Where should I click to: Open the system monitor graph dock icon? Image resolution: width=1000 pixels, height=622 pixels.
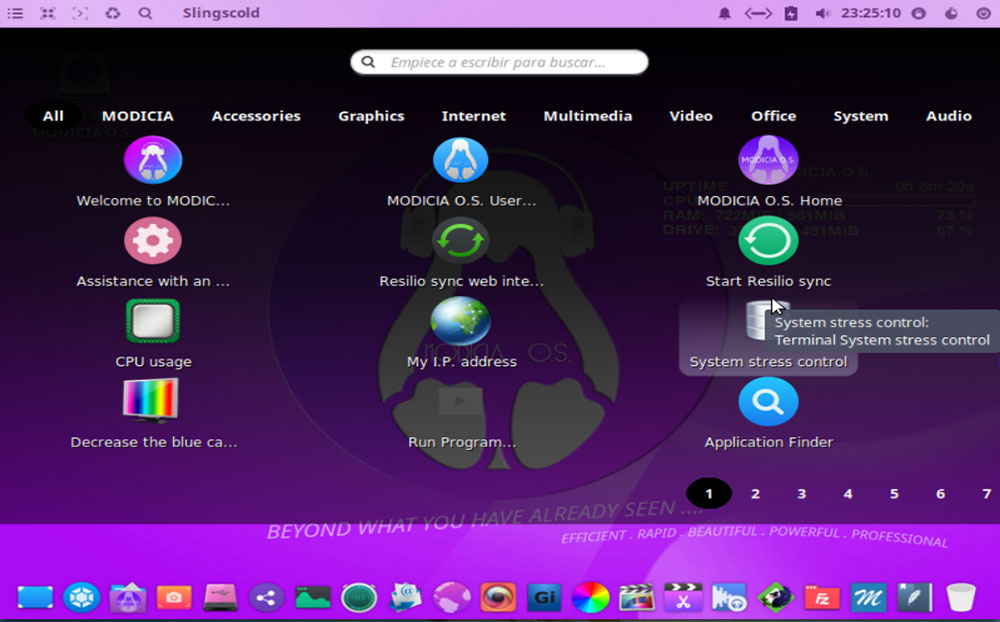click(312, 598)
